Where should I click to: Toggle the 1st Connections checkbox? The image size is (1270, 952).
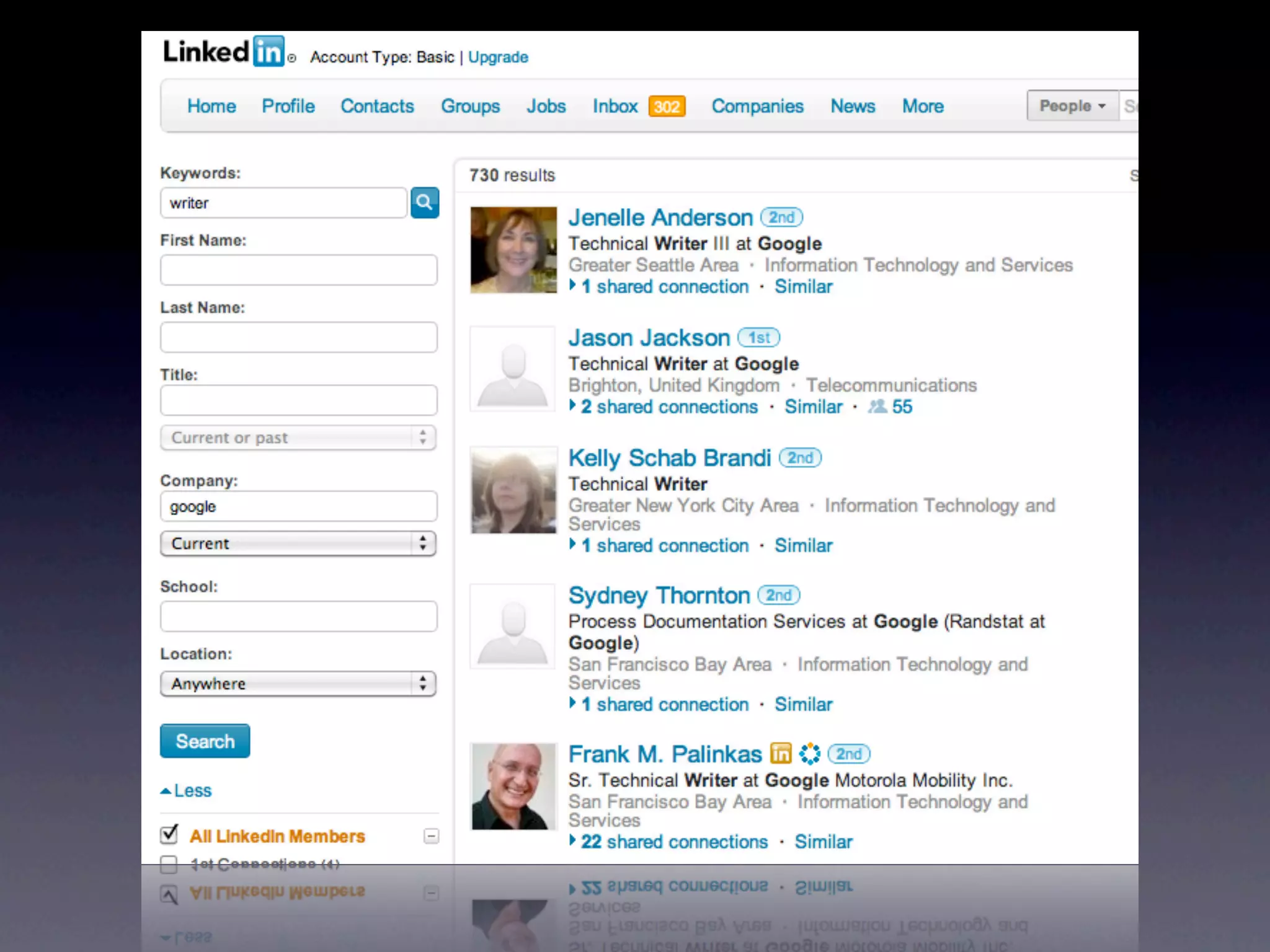point(169,863)
